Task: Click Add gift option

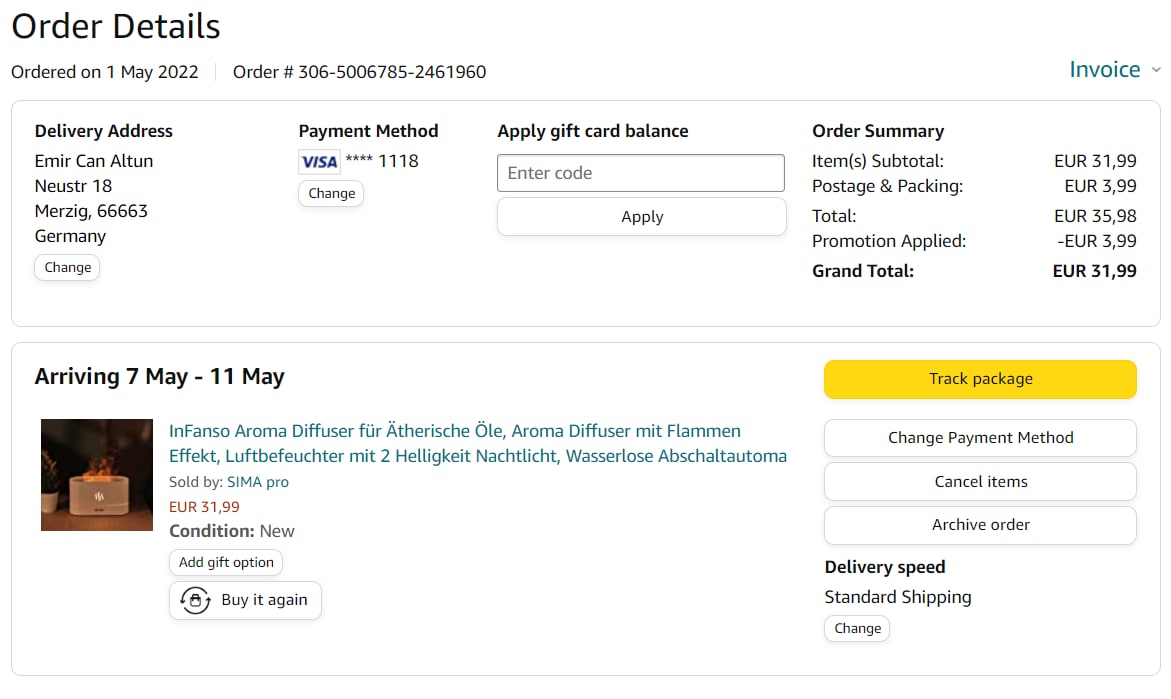Action: click(226, 562)
